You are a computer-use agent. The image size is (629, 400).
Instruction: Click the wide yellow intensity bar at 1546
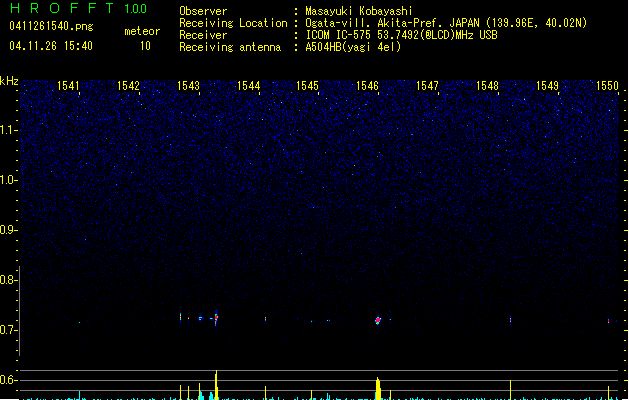click(x=378, y=388)
